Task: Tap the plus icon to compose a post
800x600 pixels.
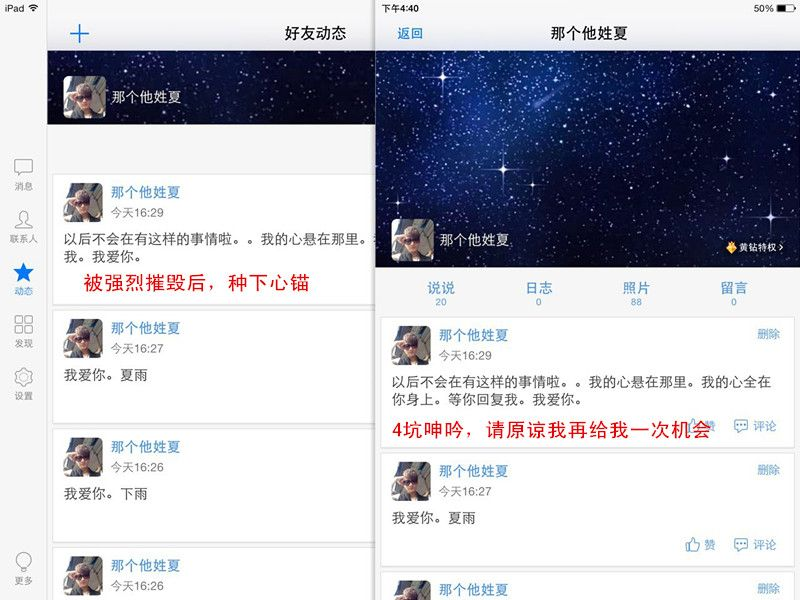Action: click(x=80, y=34)
